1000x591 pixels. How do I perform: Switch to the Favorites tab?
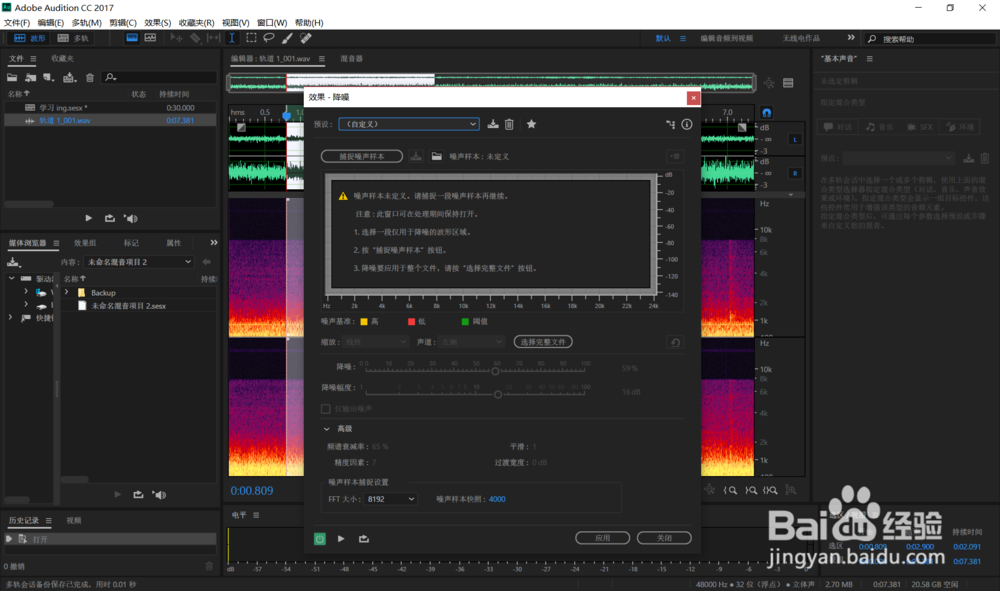62,59
